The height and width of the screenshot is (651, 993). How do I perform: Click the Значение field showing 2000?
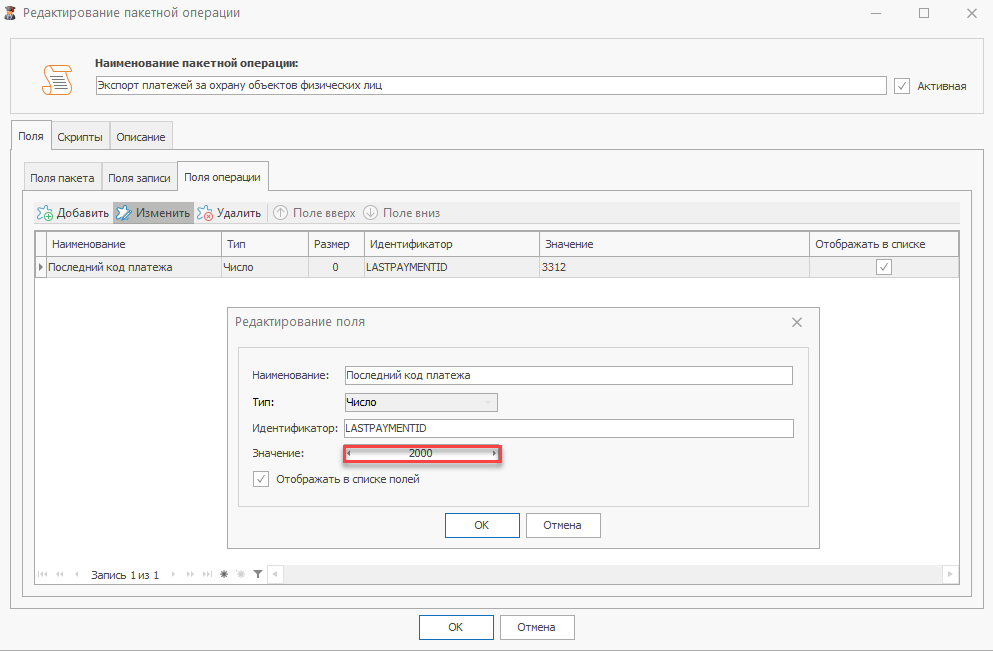click(x=421, y=453)
